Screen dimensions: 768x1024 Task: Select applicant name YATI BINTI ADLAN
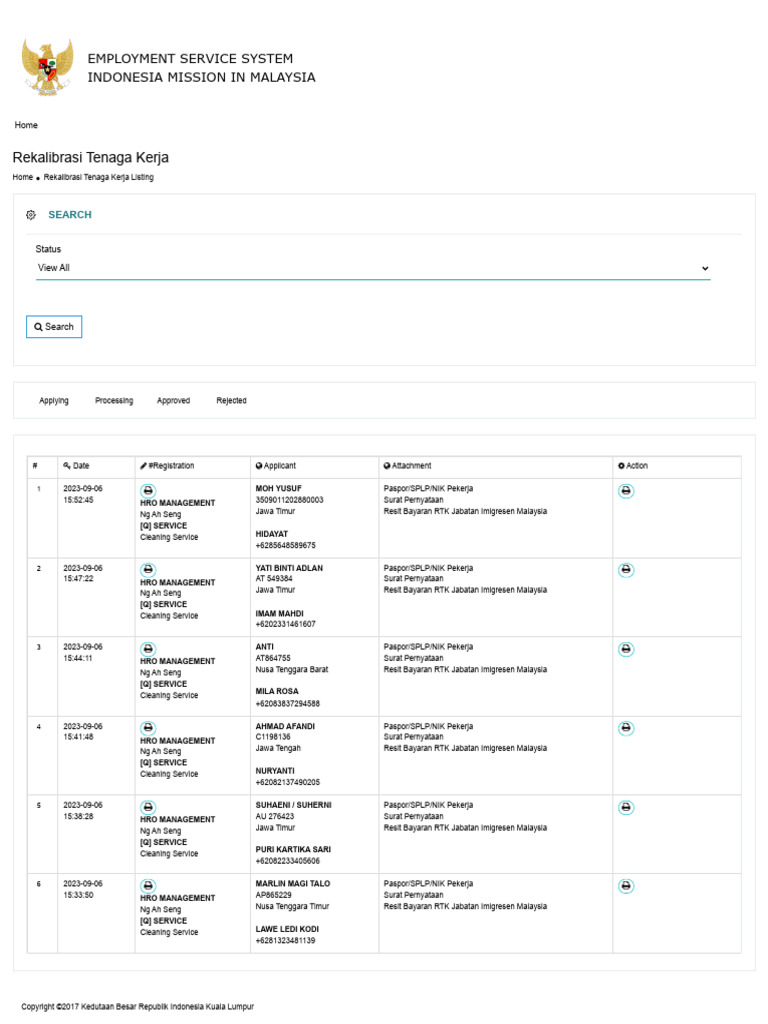pos(289,568)
